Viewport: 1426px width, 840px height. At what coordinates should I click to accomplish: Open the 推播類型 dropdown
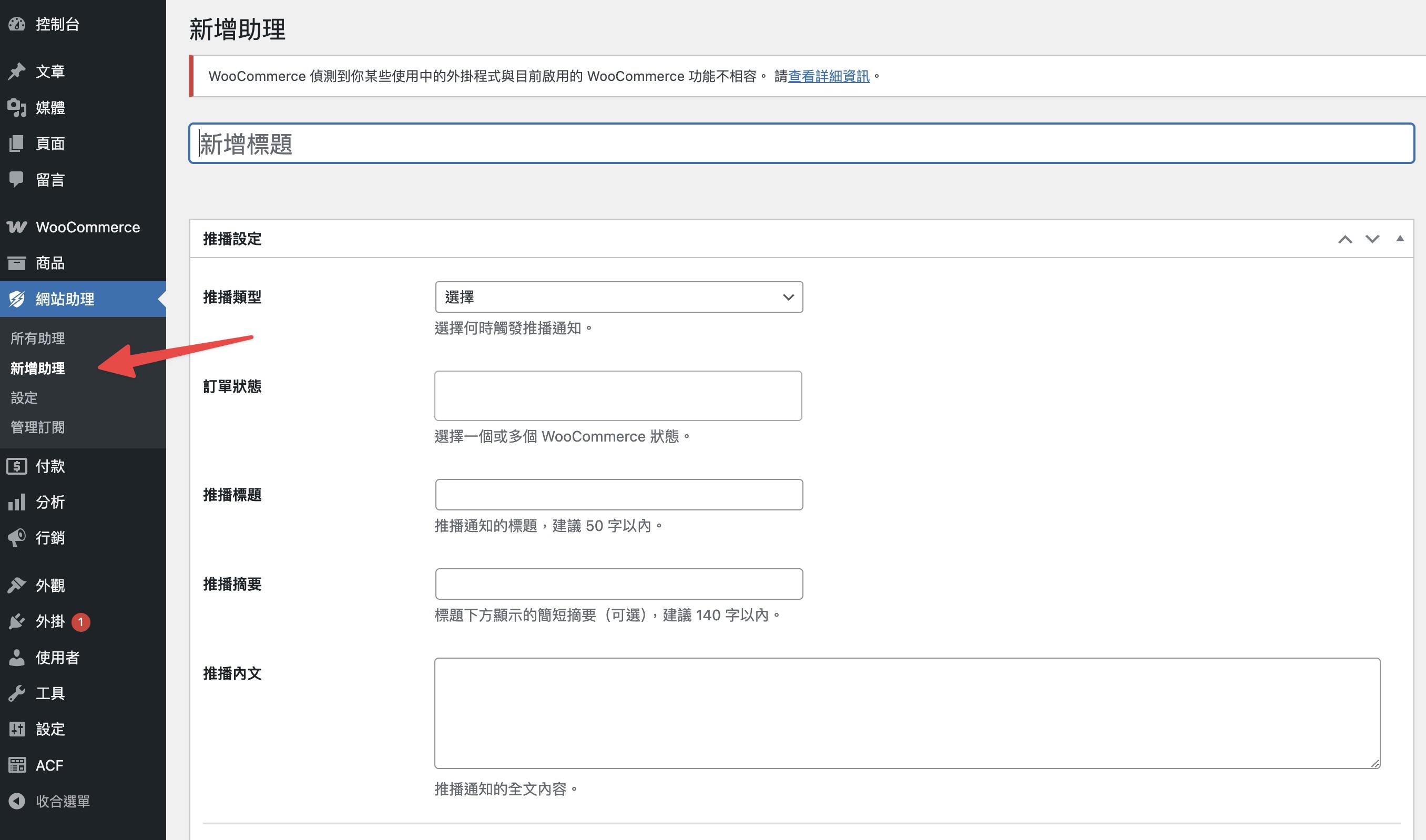tap(619, 296)
